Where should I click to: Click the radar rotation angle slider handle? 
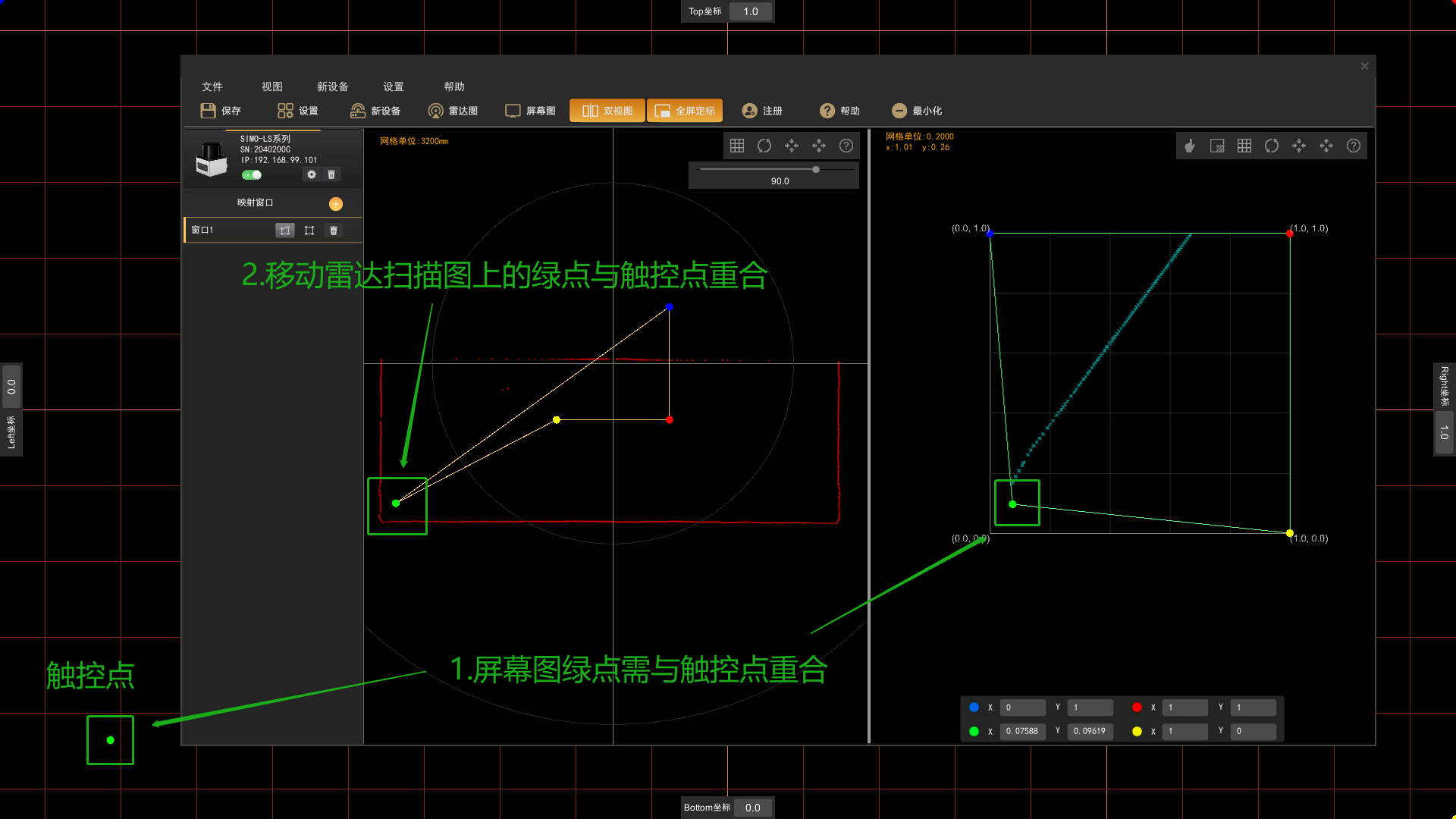[x=816, y=169]
